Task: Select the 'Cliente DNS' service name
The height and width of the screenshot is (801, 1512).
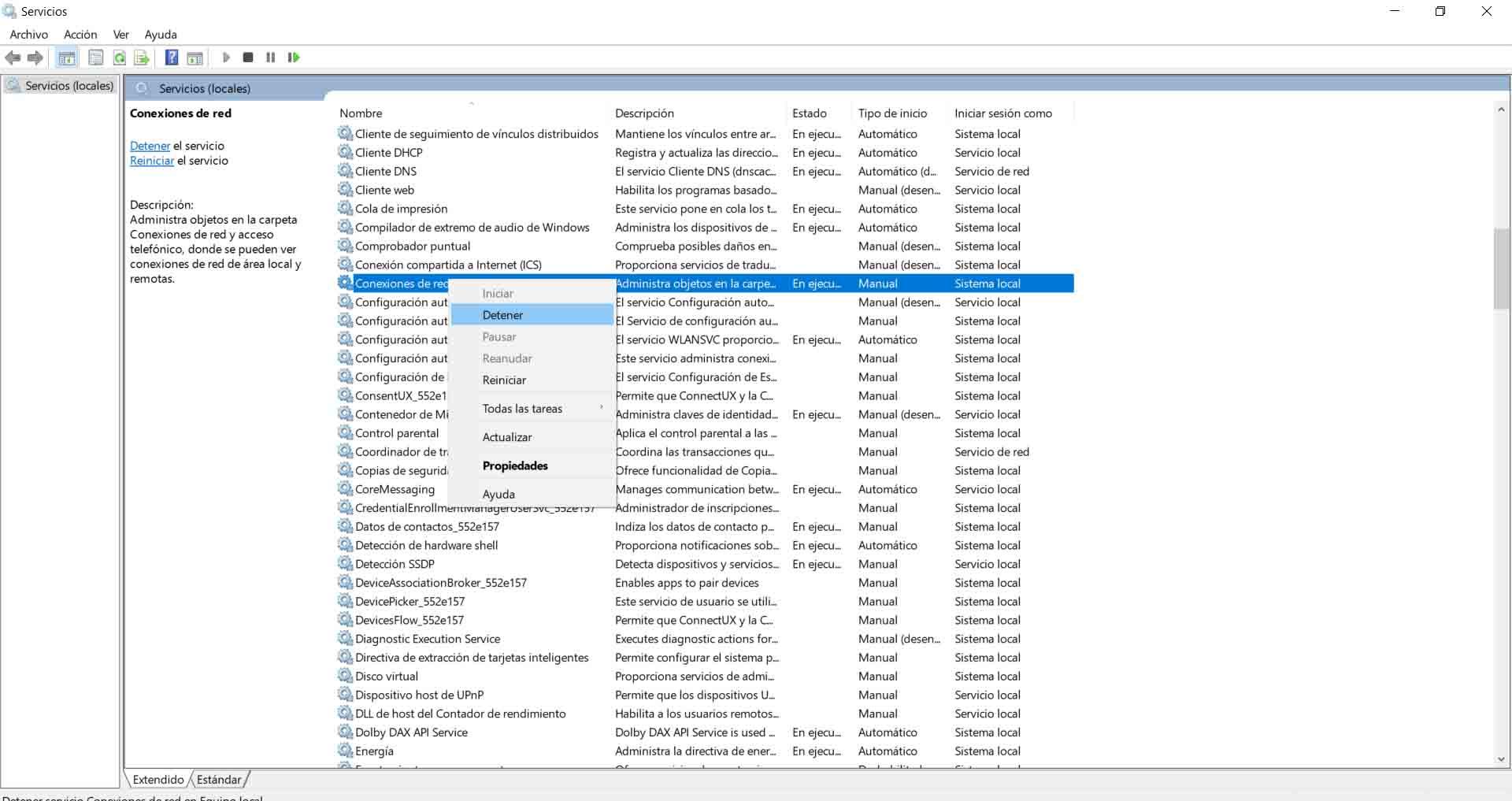Action: 386,171
